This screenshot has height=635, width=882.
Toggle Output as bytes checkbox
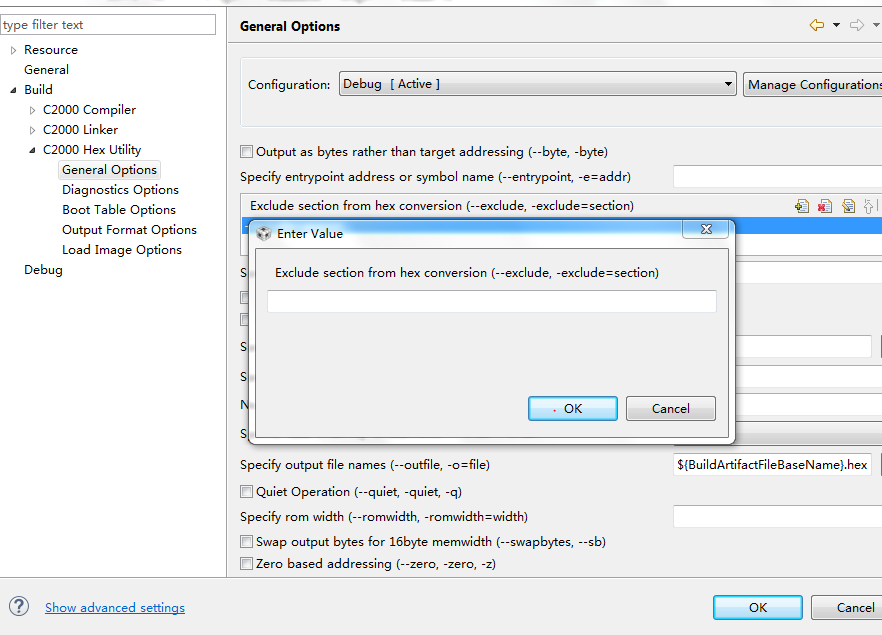click(246, 151)
